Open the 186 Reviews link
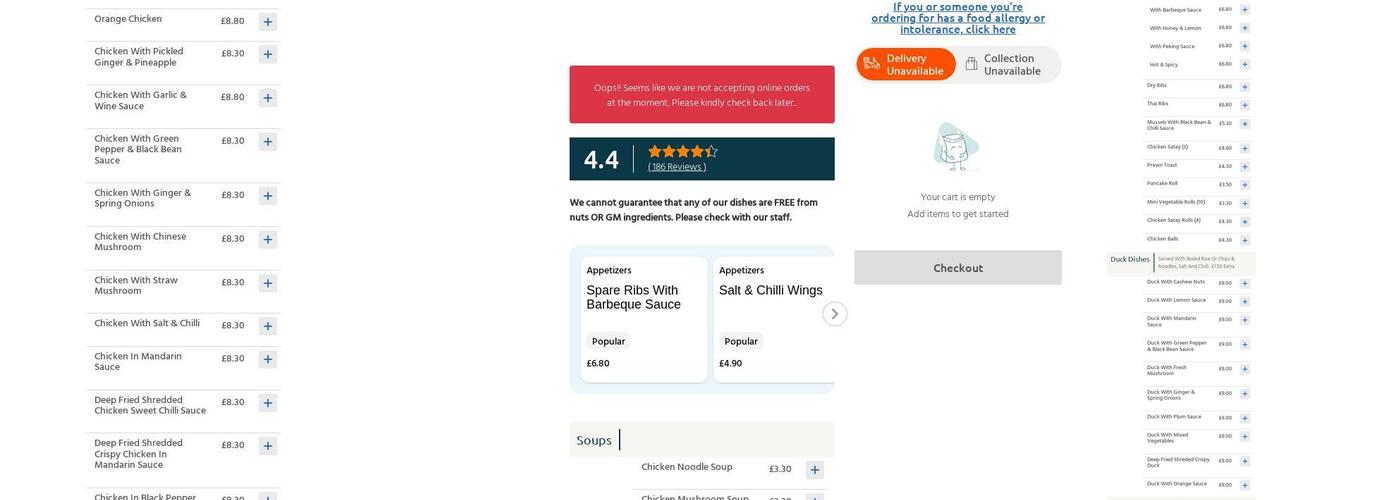This screenshot has width=1400, height=500. pyautogui.click(x=677, y=167)
